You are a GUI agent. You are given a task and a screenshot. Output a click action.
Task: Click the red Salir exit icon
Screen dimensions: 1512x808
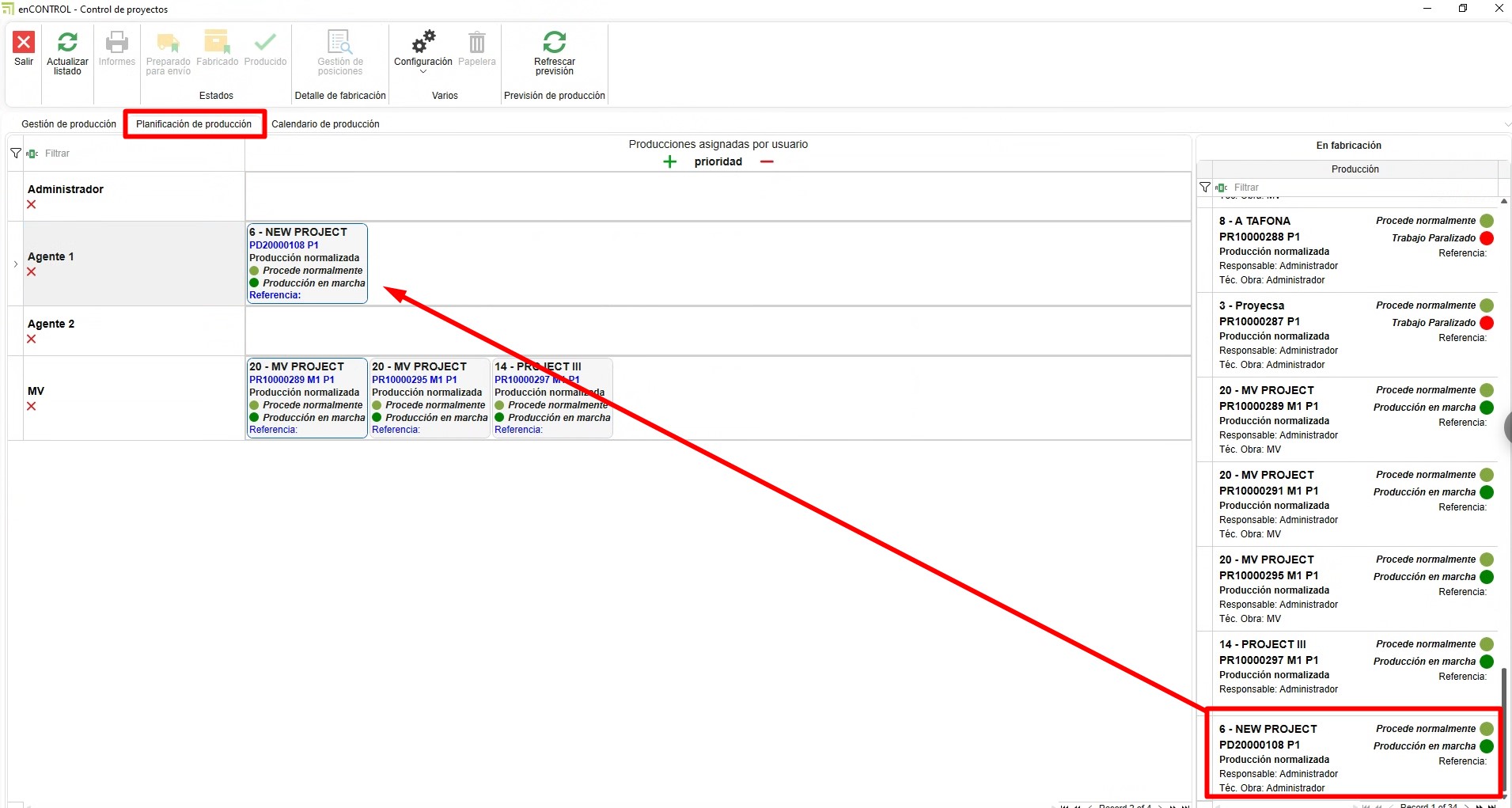click(x=24, y=42)
